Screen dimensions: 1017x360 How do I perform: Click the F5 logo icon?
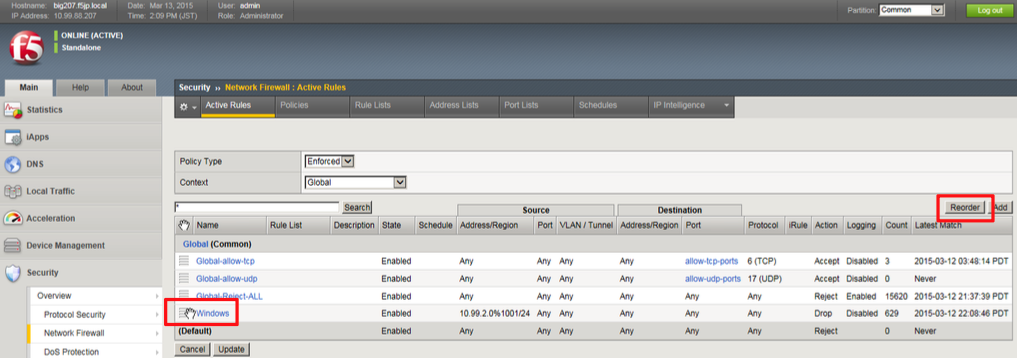27,47
